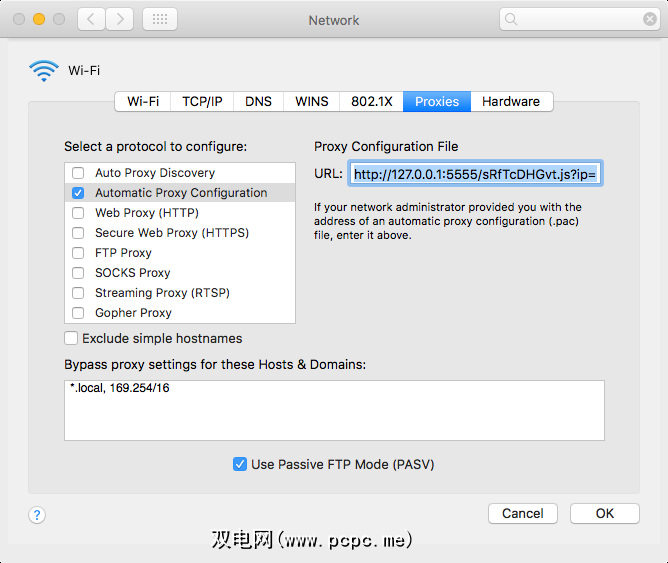Enable the SOCKS Proxy checkbox

pos(78,273)
